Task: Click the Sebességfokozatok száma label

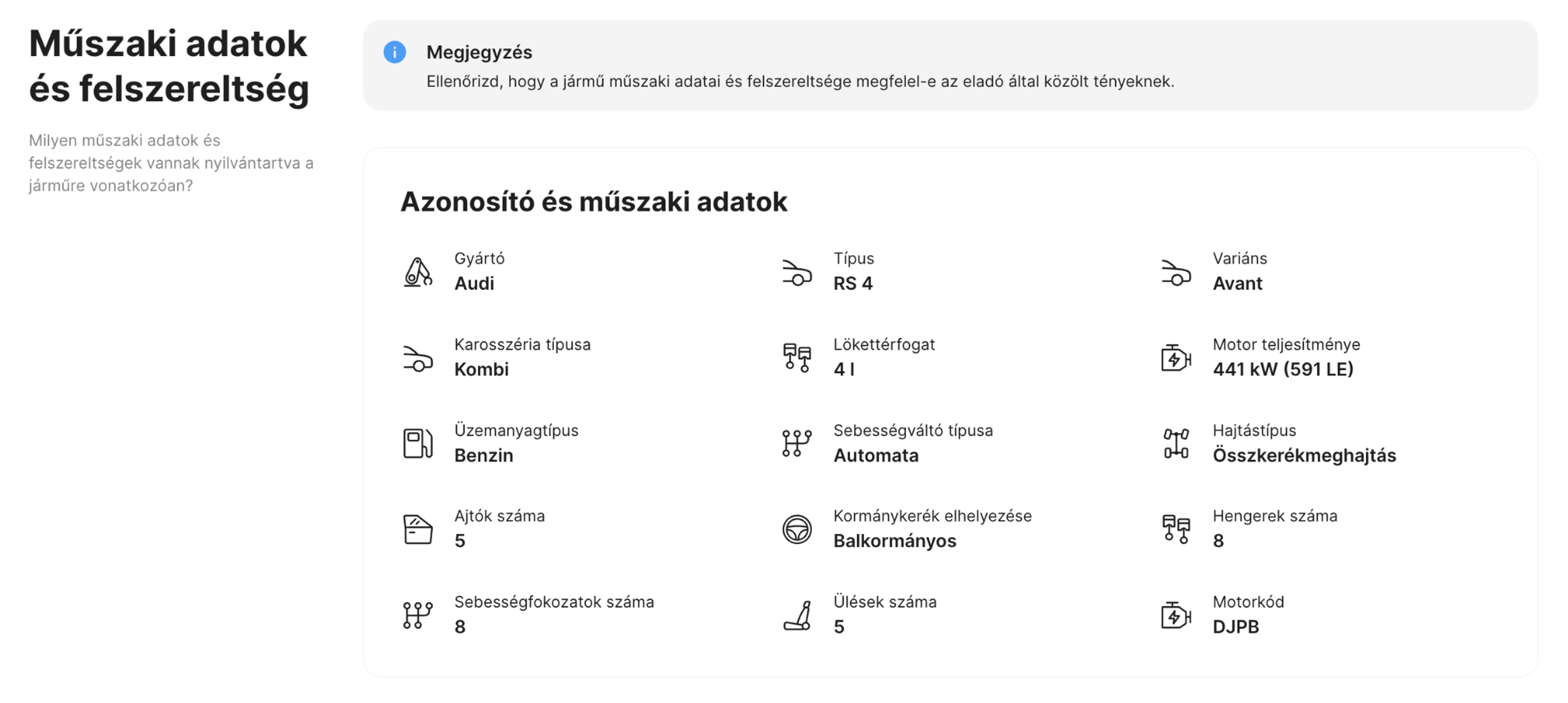Action: click(x=554, y=602)
